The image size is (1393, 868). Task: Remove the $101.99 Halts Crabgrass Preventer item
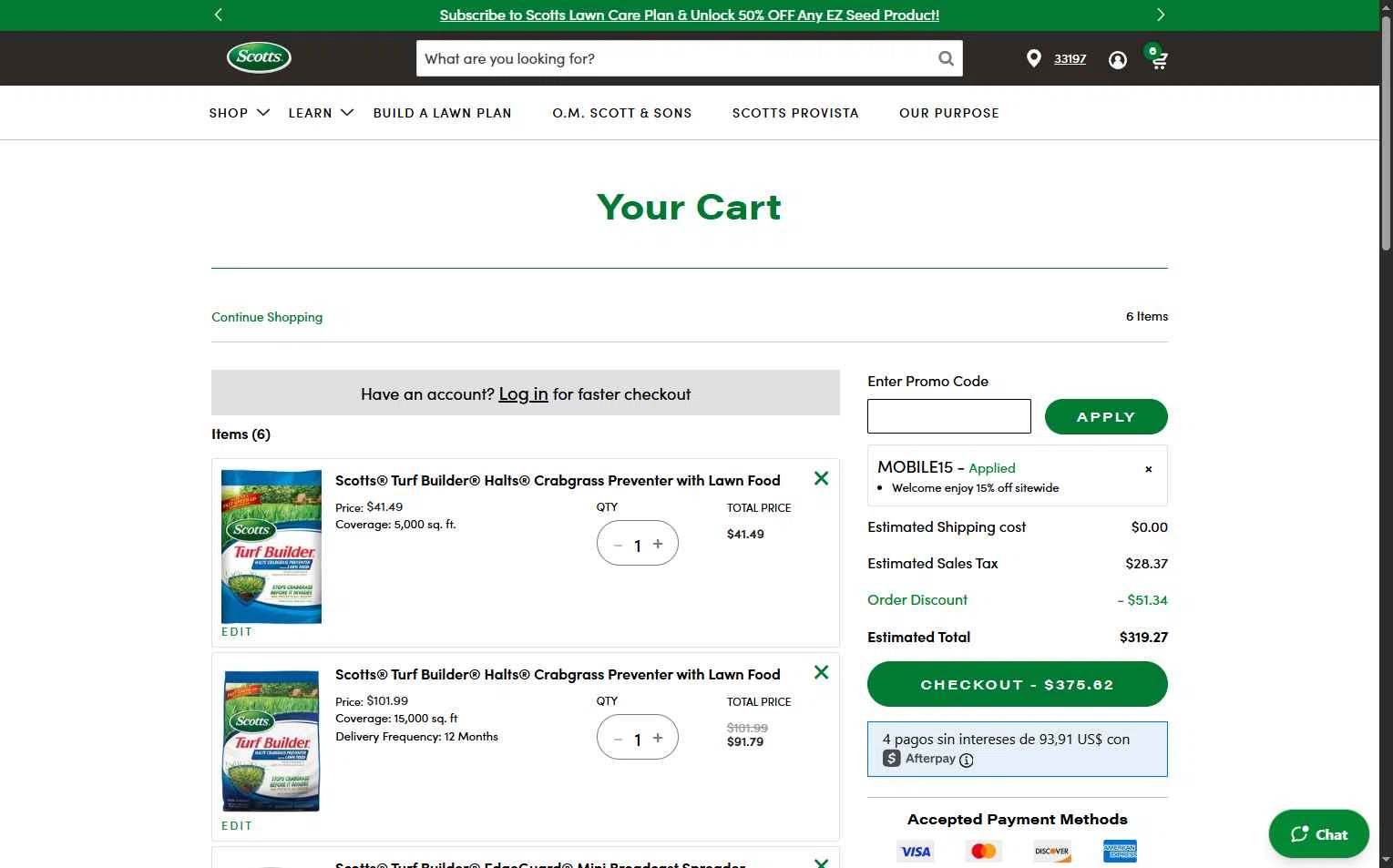pos(821,672)
